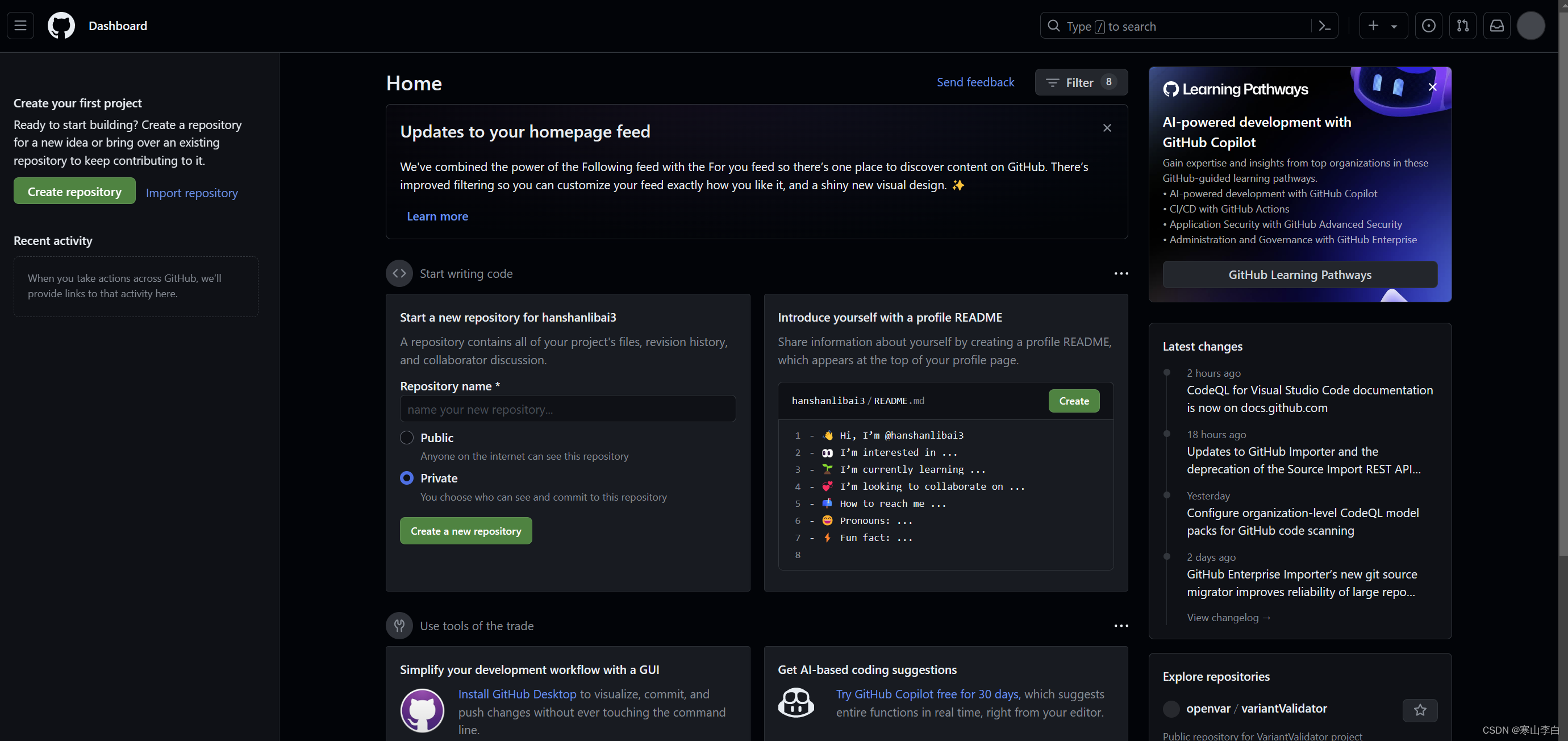Click README line 'Pronouns: ...'

click(876, 521)
